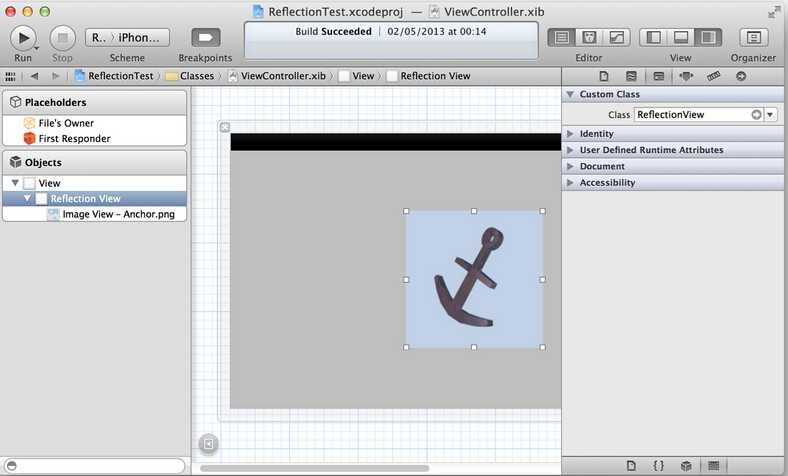The image size is (788, 476).
Task: Click Classes in the jump bar
Action: [190, 76]
